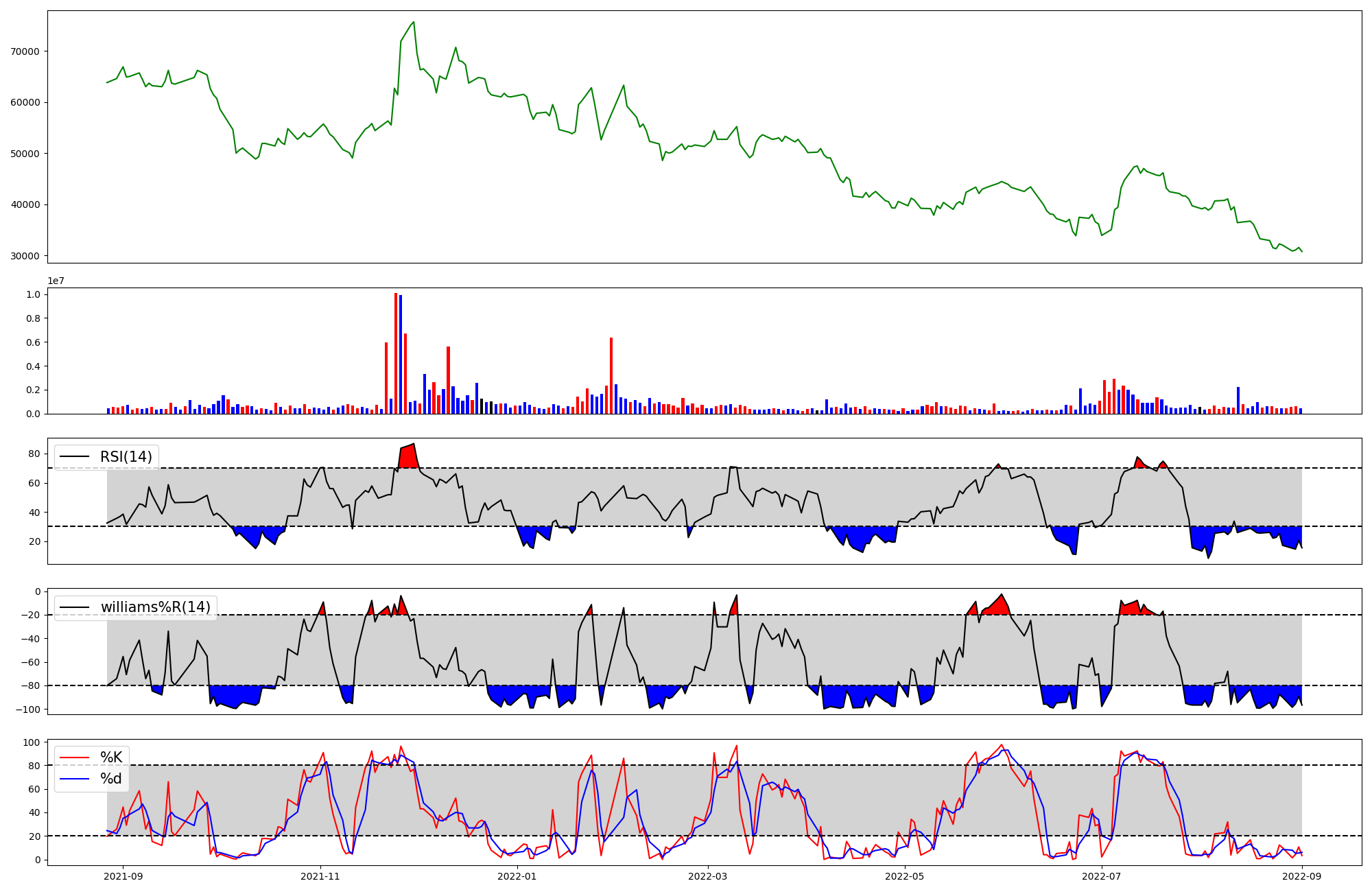Screen dimensions: 1372x892
Task: Click the %d legend text
Action: 111,779
